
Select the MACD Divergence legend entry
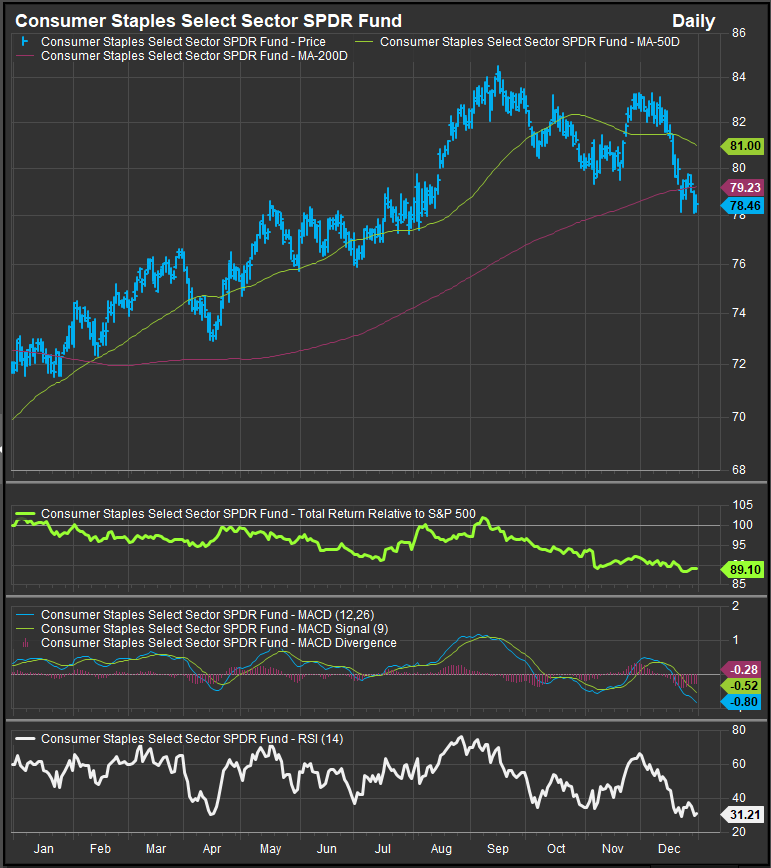point(219,643)
